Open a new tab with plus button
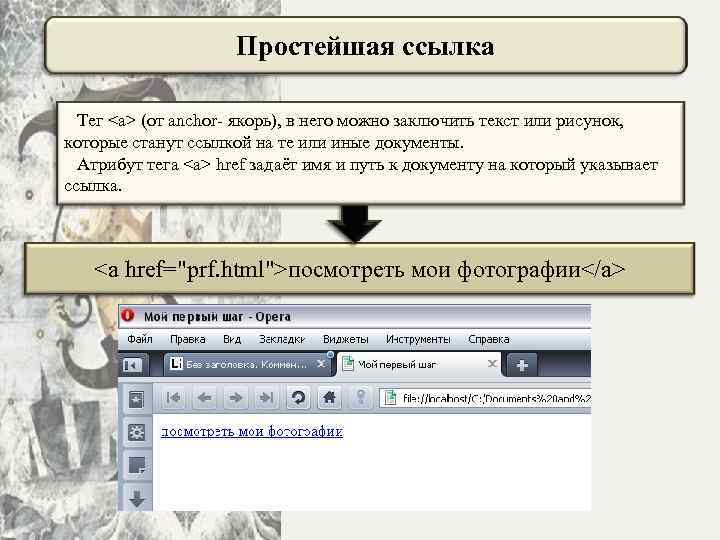 522,365
